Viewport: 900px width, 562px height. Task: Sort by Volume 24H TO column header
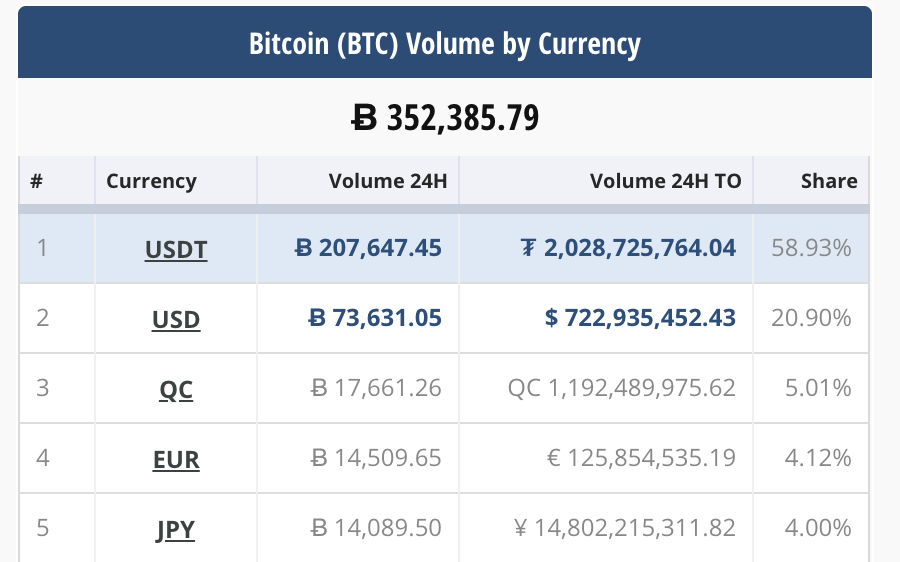[x=665, y=181]
